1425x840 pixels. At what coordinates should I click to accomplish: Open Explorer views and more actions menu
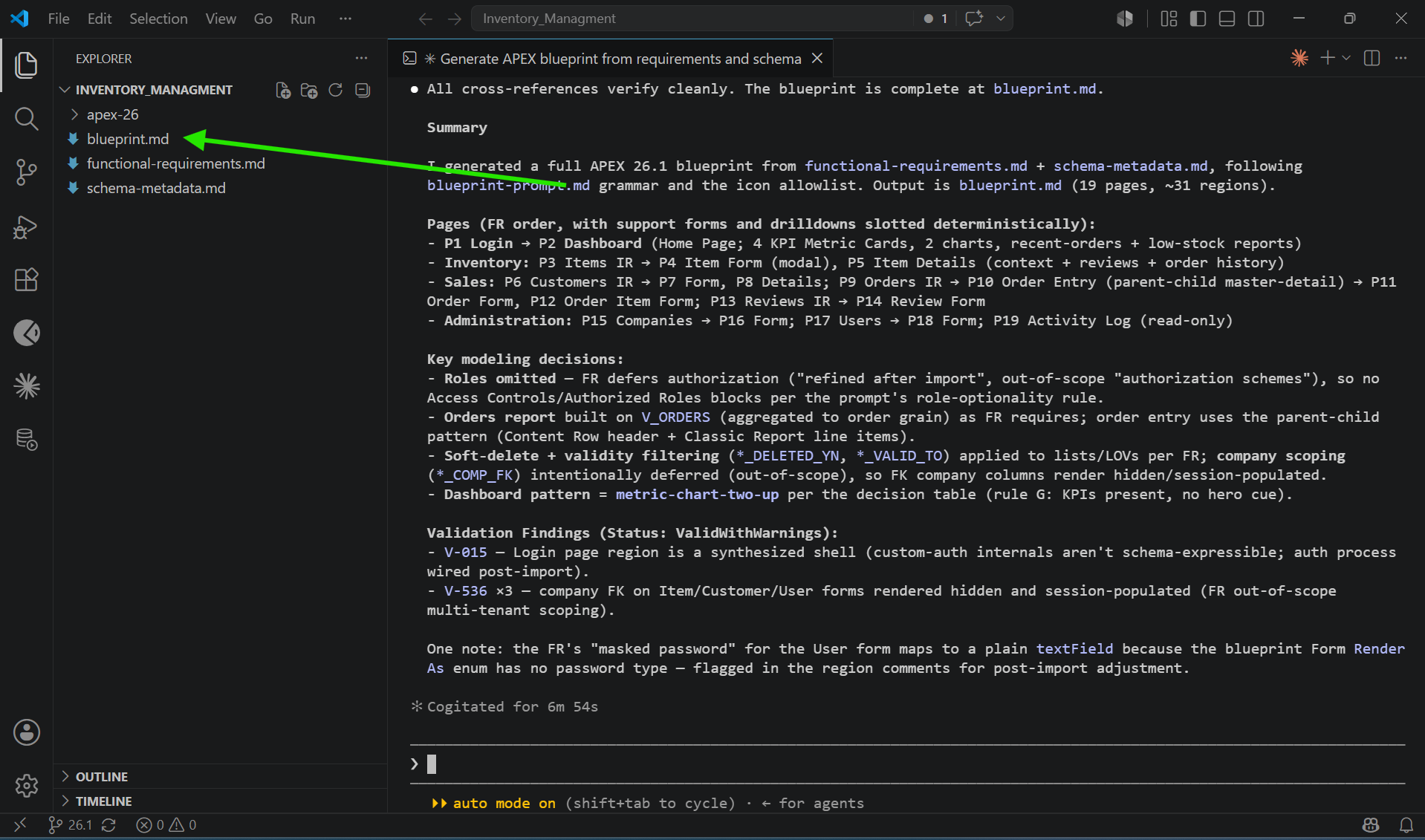coord(362,58)
